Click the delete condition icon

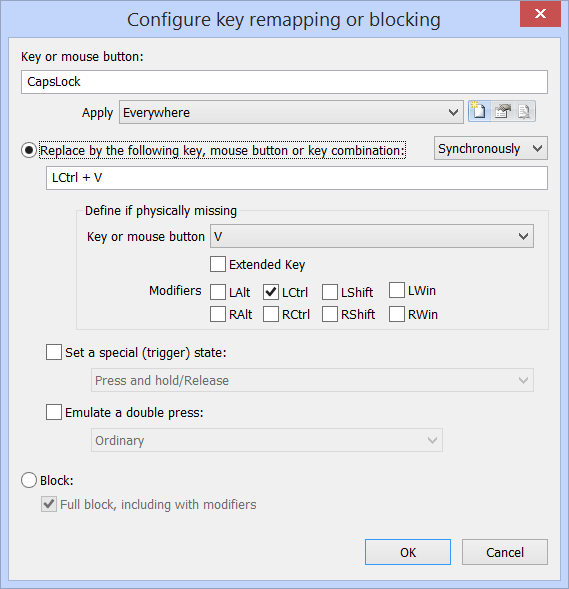coord(524,112)
